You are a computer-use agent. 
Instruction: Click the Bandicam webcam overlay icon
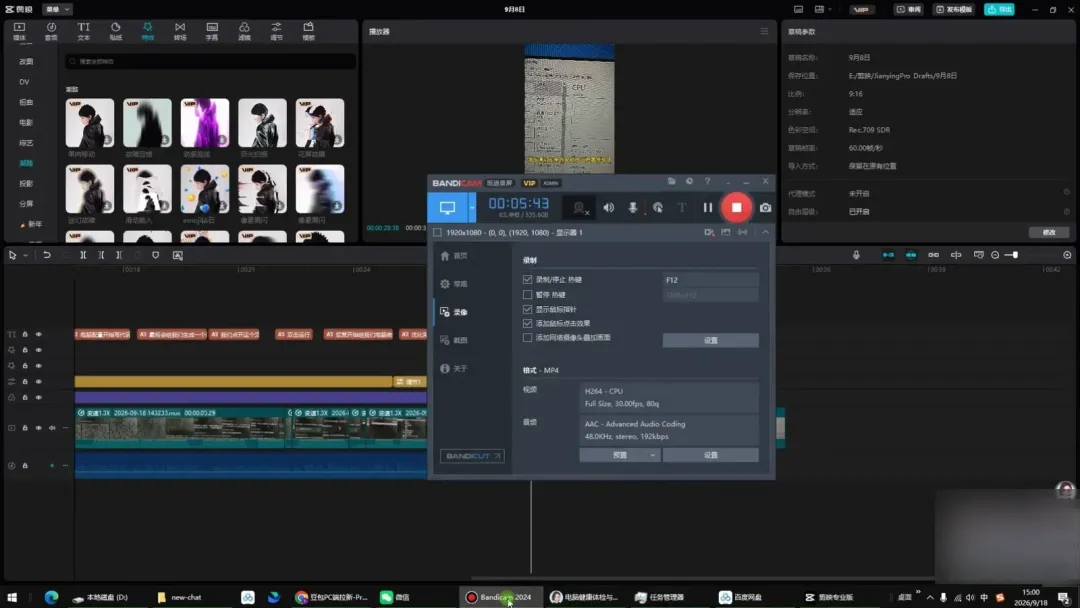click(579, 207)
